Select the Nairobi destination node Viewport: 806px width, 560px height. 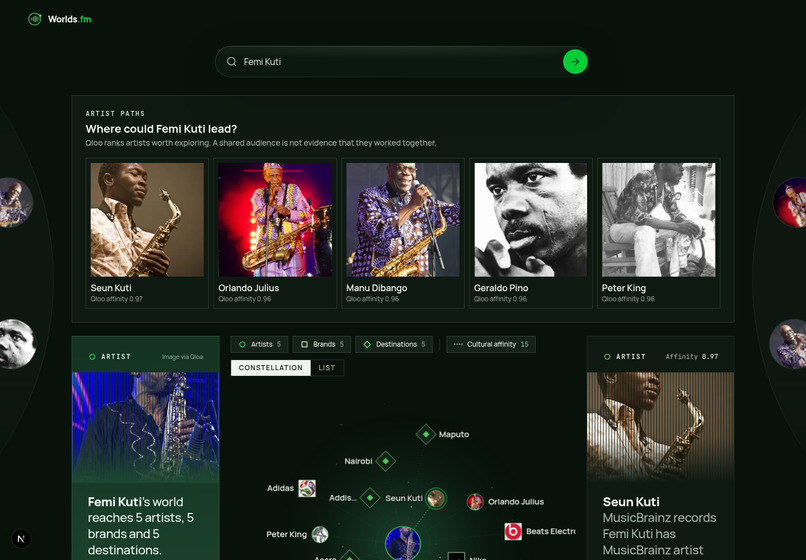coord(386,461)
